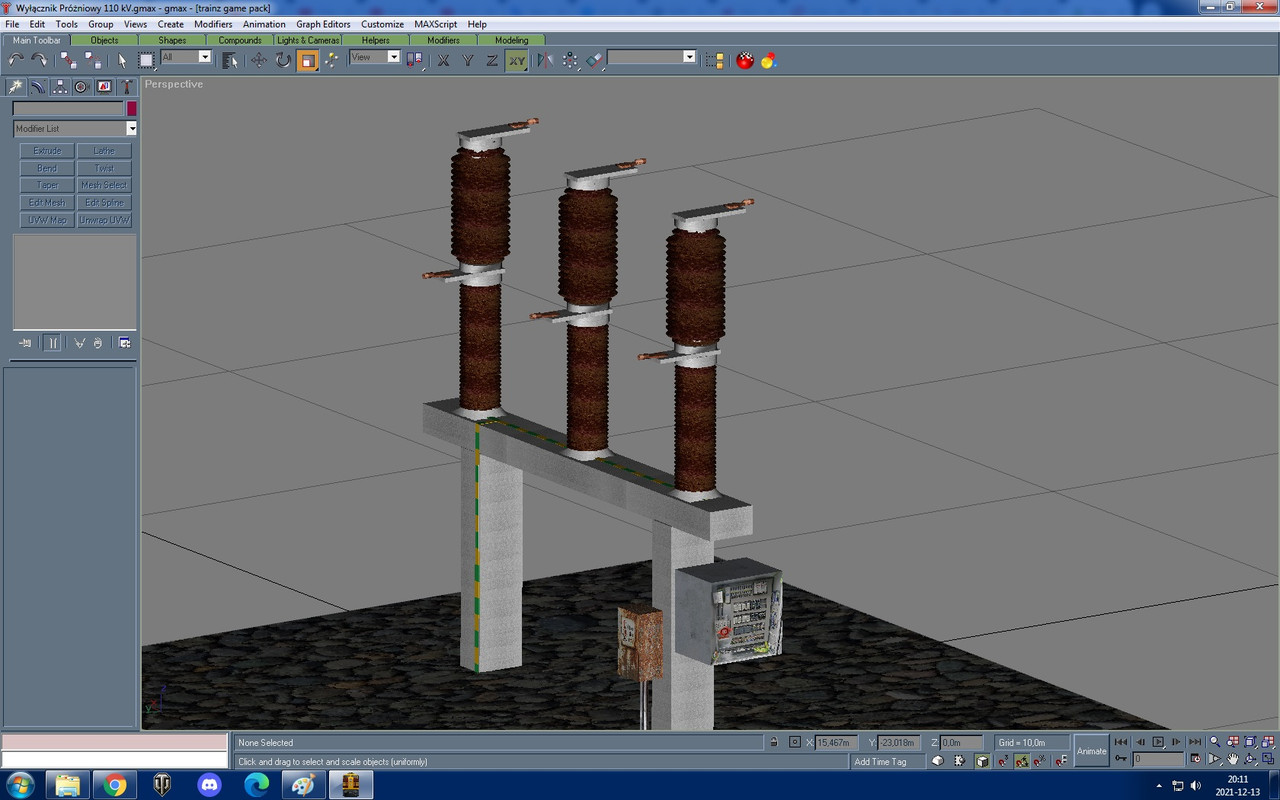Click the Mirror Selected Objects icon

pos(545,60)
